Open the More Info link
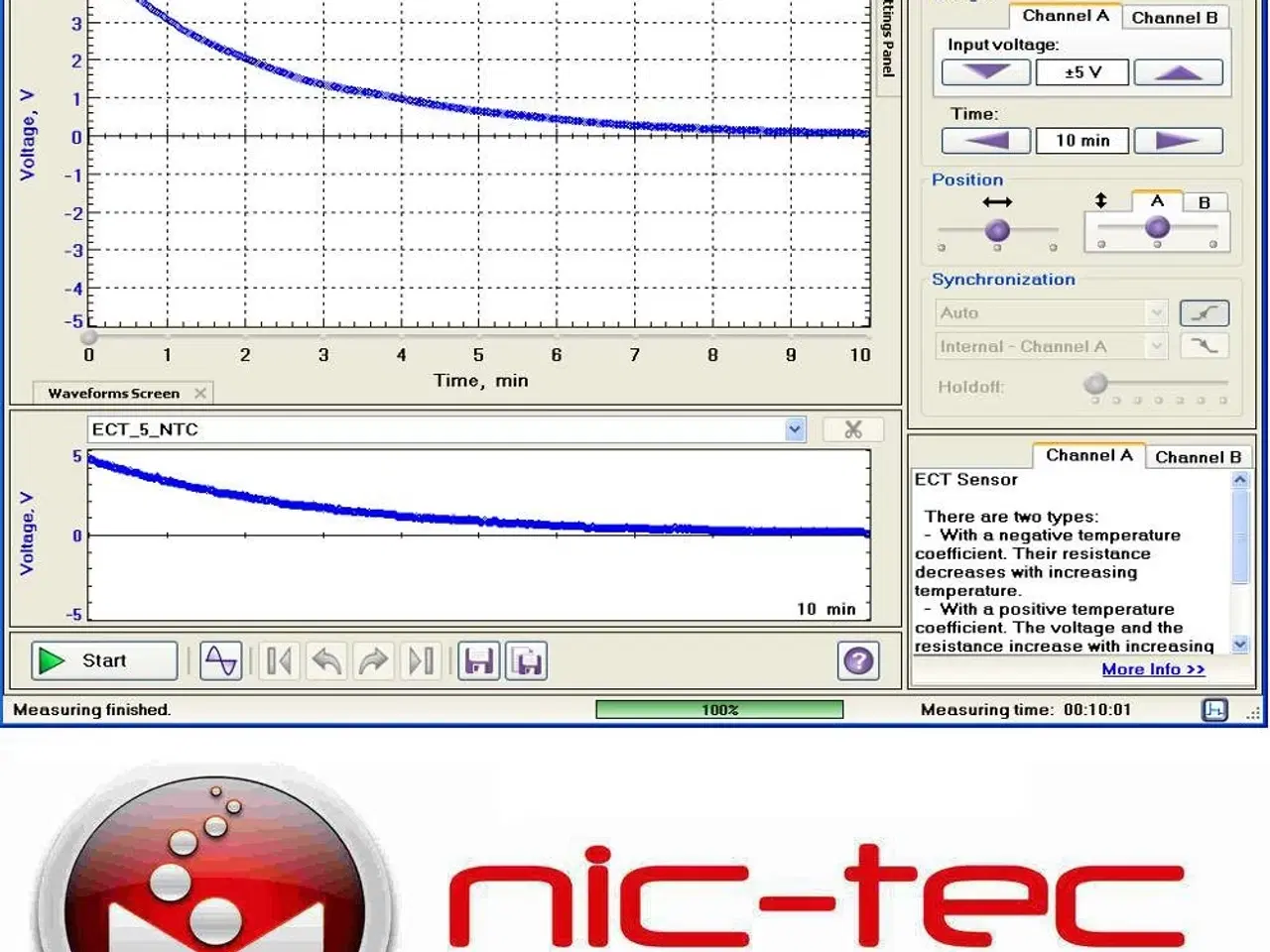This screenshot has width=1270, height=952. point(1153,669)
